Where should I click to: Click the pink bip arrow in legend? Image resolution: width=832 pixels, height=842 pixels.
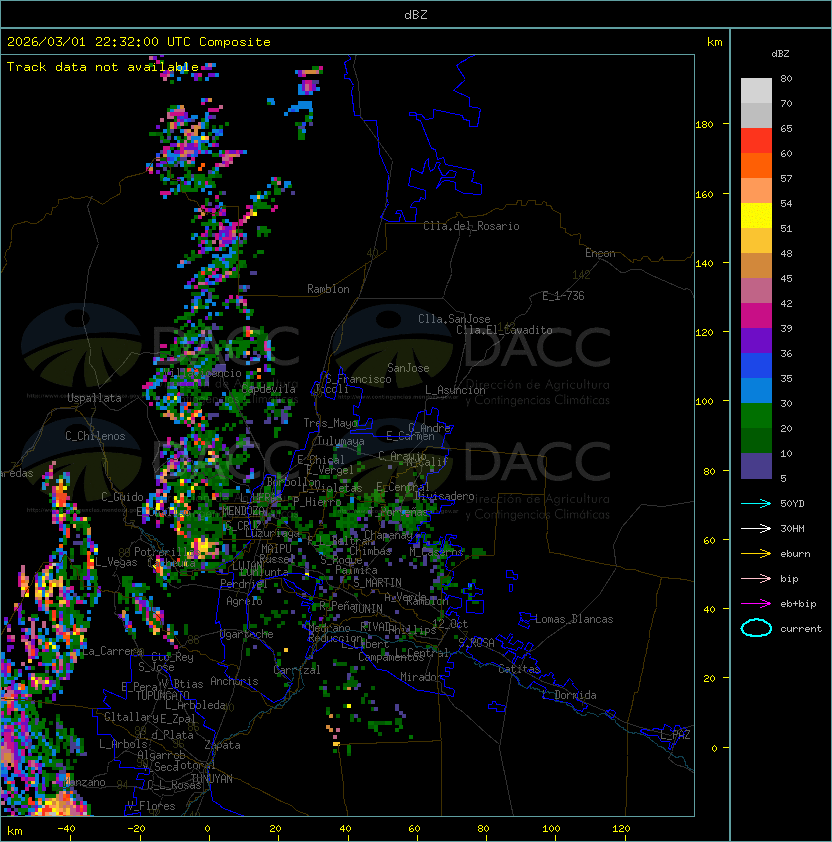click(756, 578)
